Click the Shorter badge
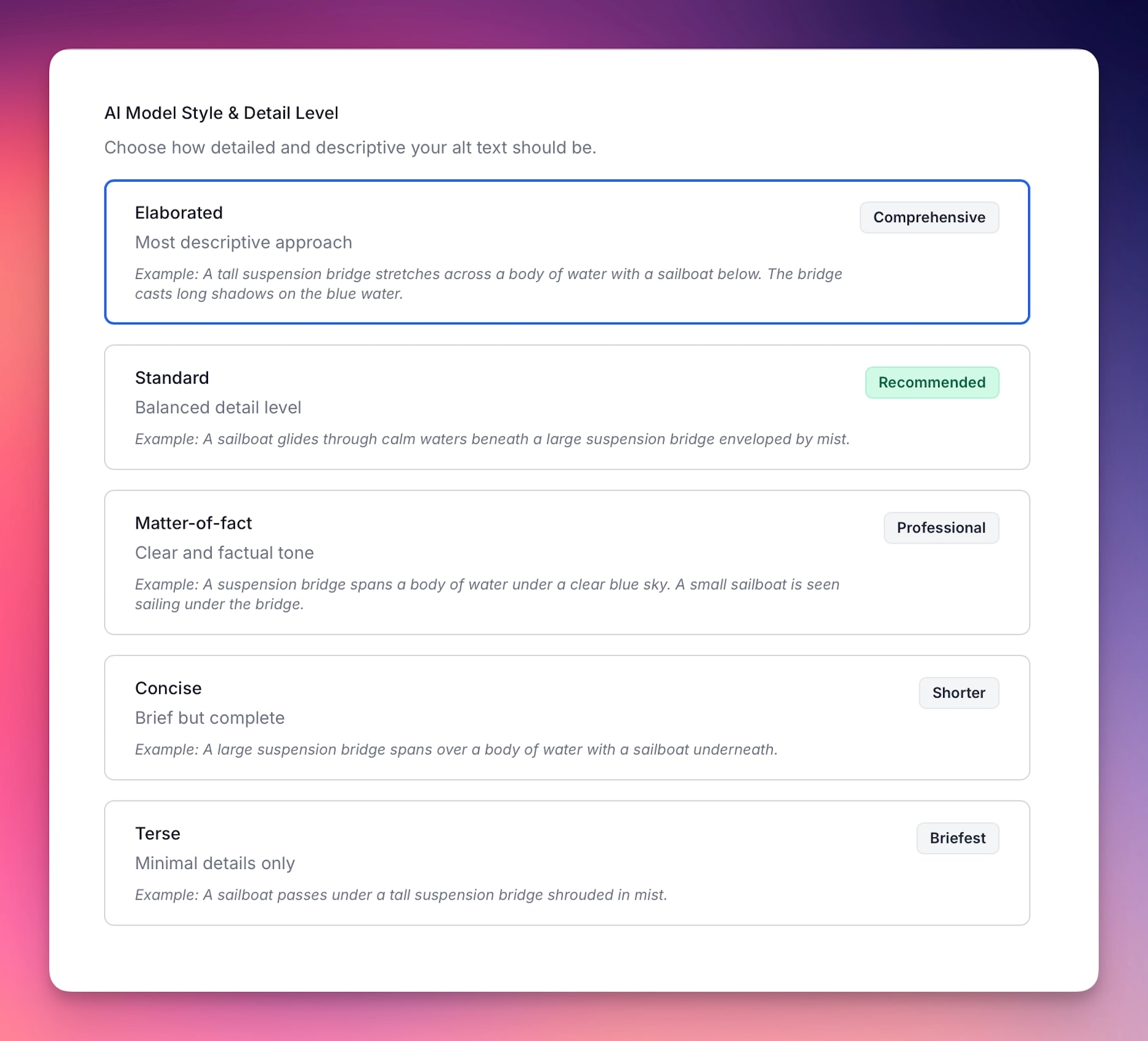 (x=959, y=693)
